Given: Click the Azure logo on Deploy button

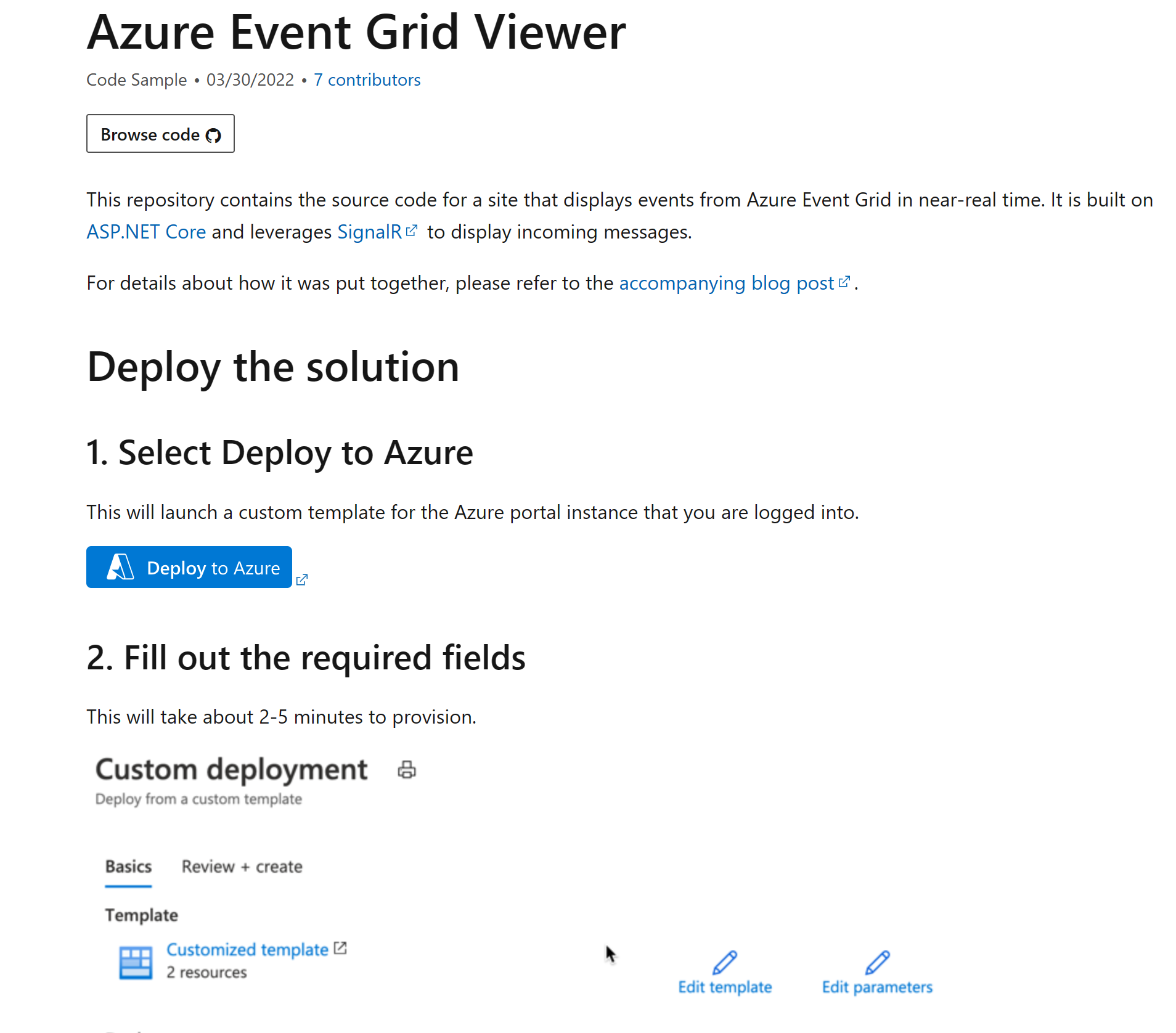Looking at the screenshot, I should tap(120, 566).
